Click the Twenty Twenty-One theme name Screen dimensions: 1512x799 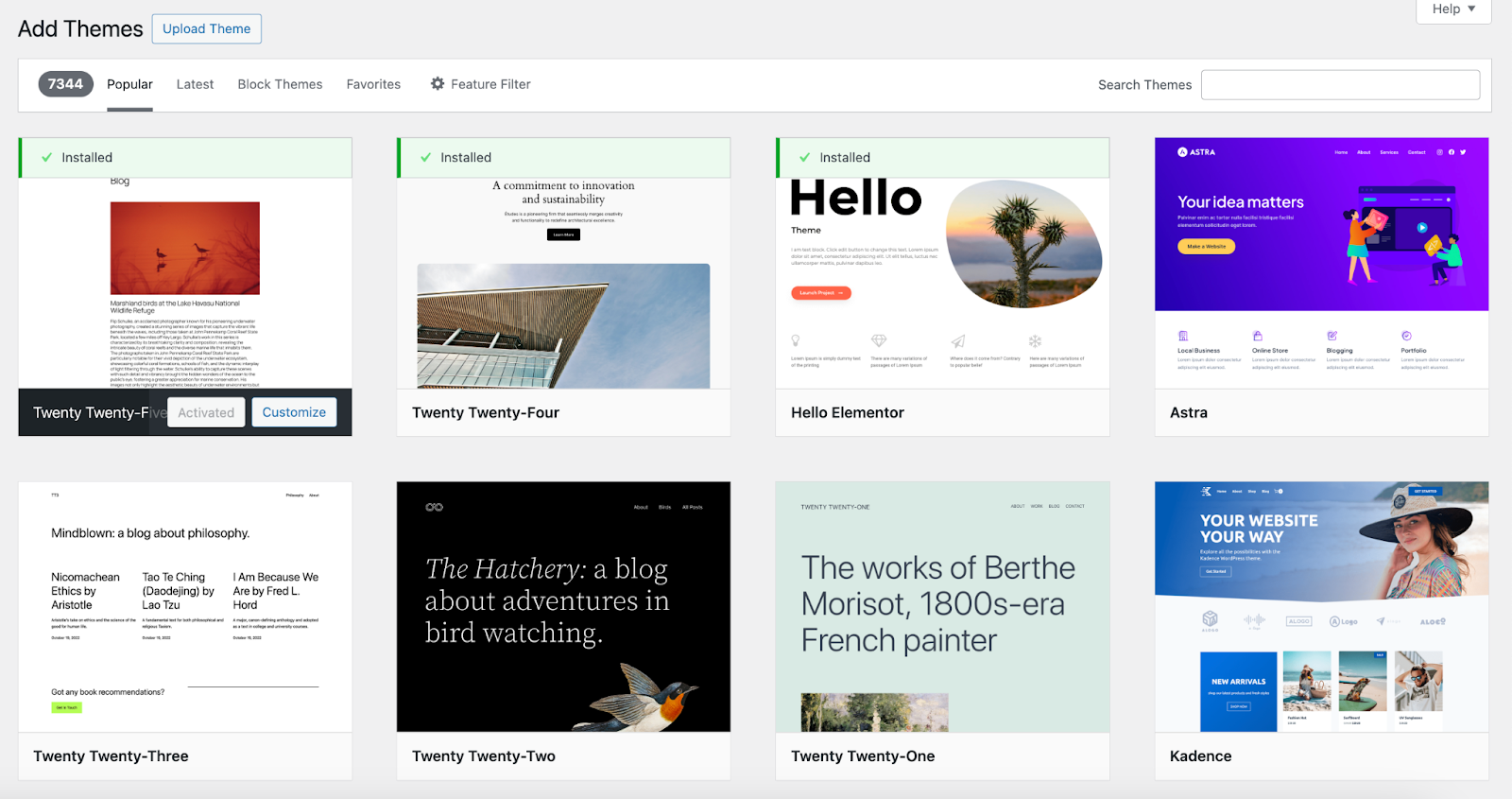(x=863, y=756)
